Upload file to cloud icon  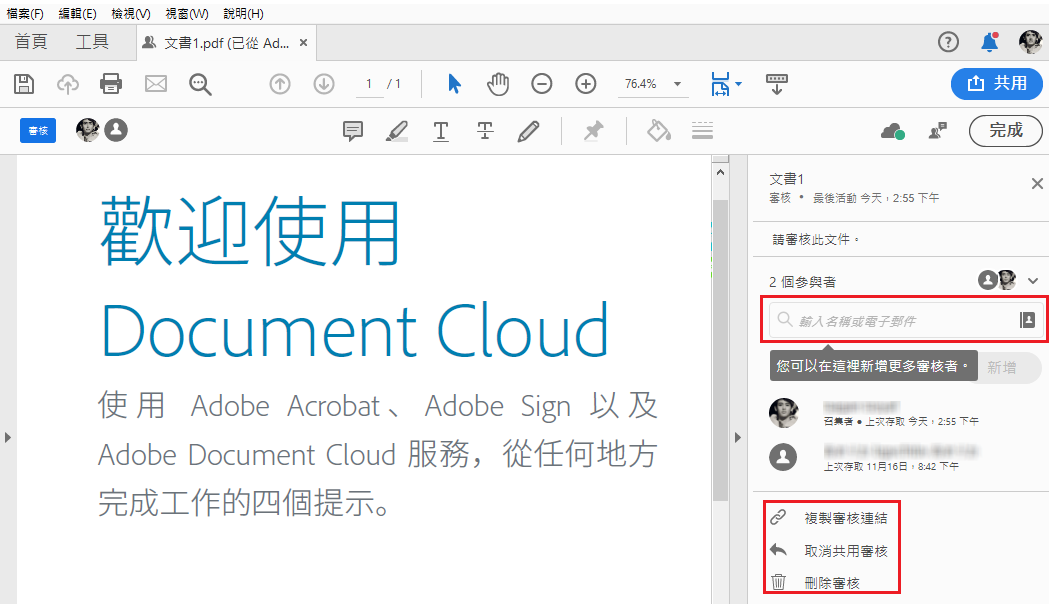tap(68, 84)
